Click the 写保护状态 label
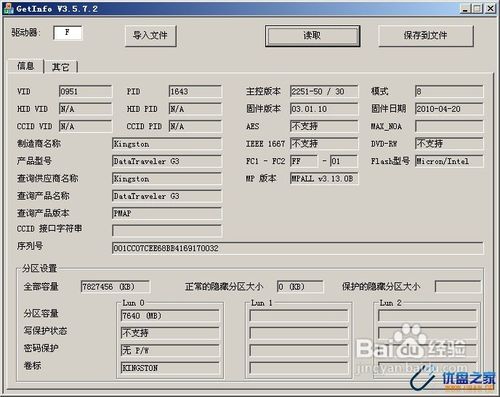Image resolution: width=500 pixels, height=397 pixels. tap(45, 331)
